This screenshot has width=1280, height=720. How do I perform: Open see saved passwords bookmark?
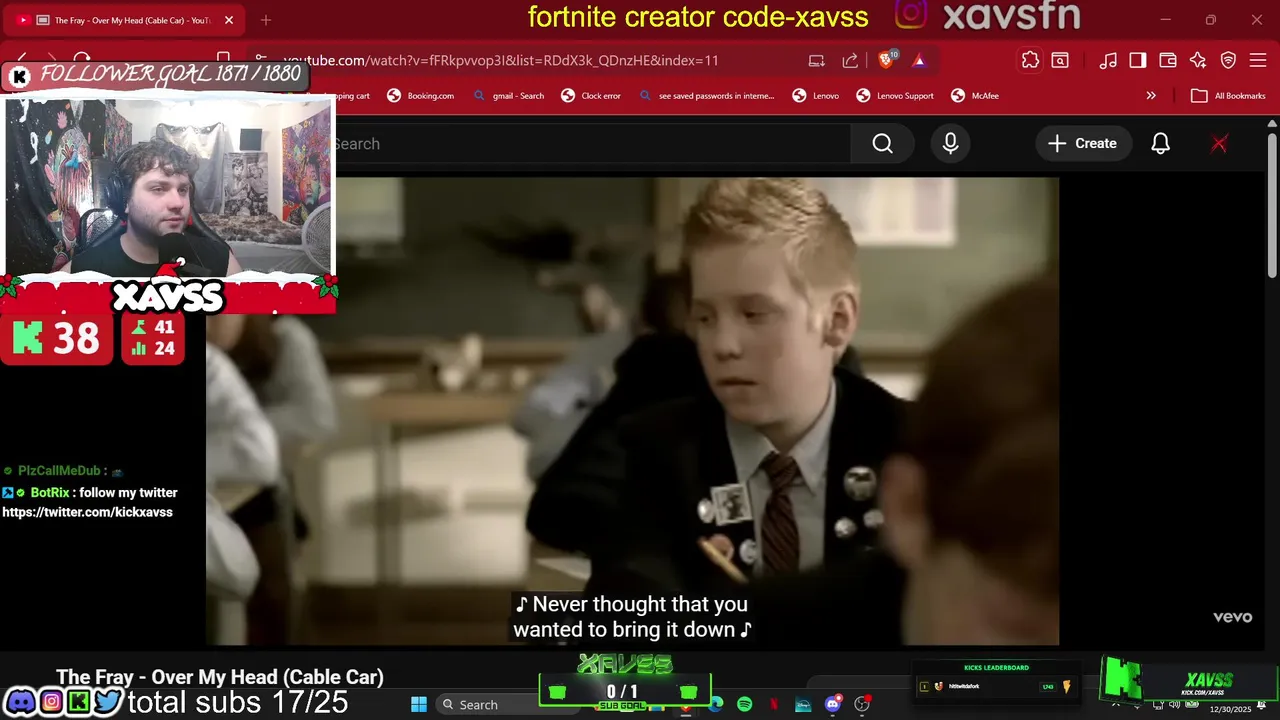click(x=706, y=96)
